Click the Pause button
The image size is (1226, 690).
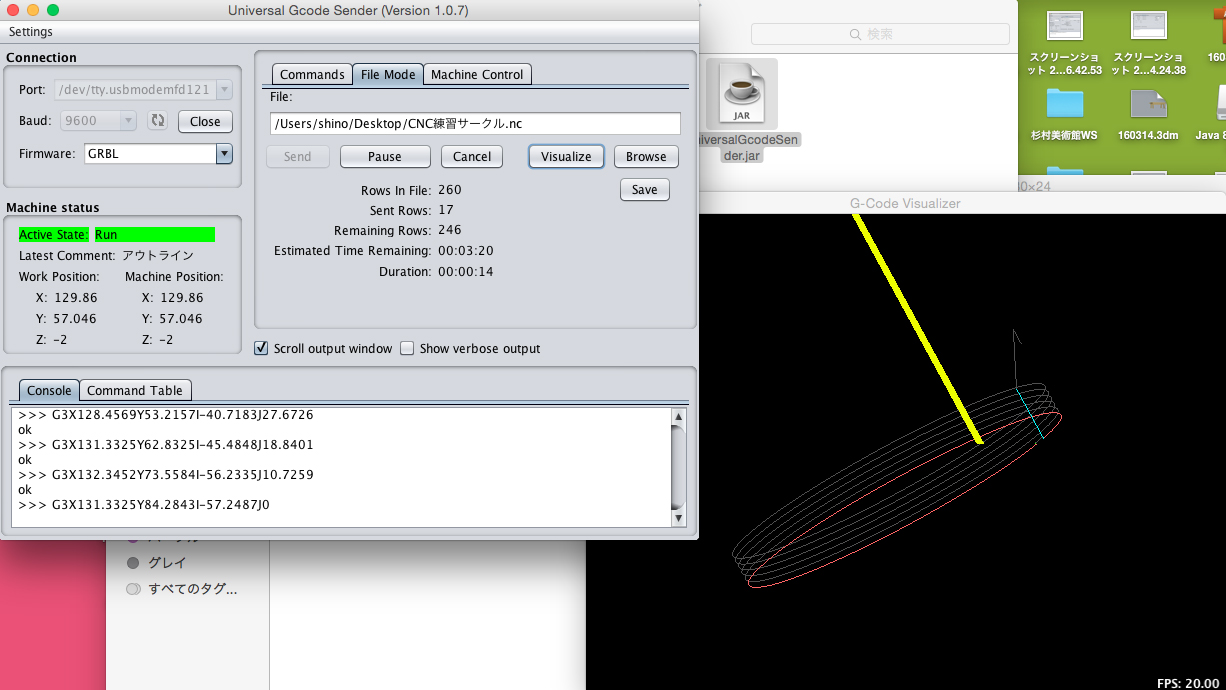pos(385,156)
